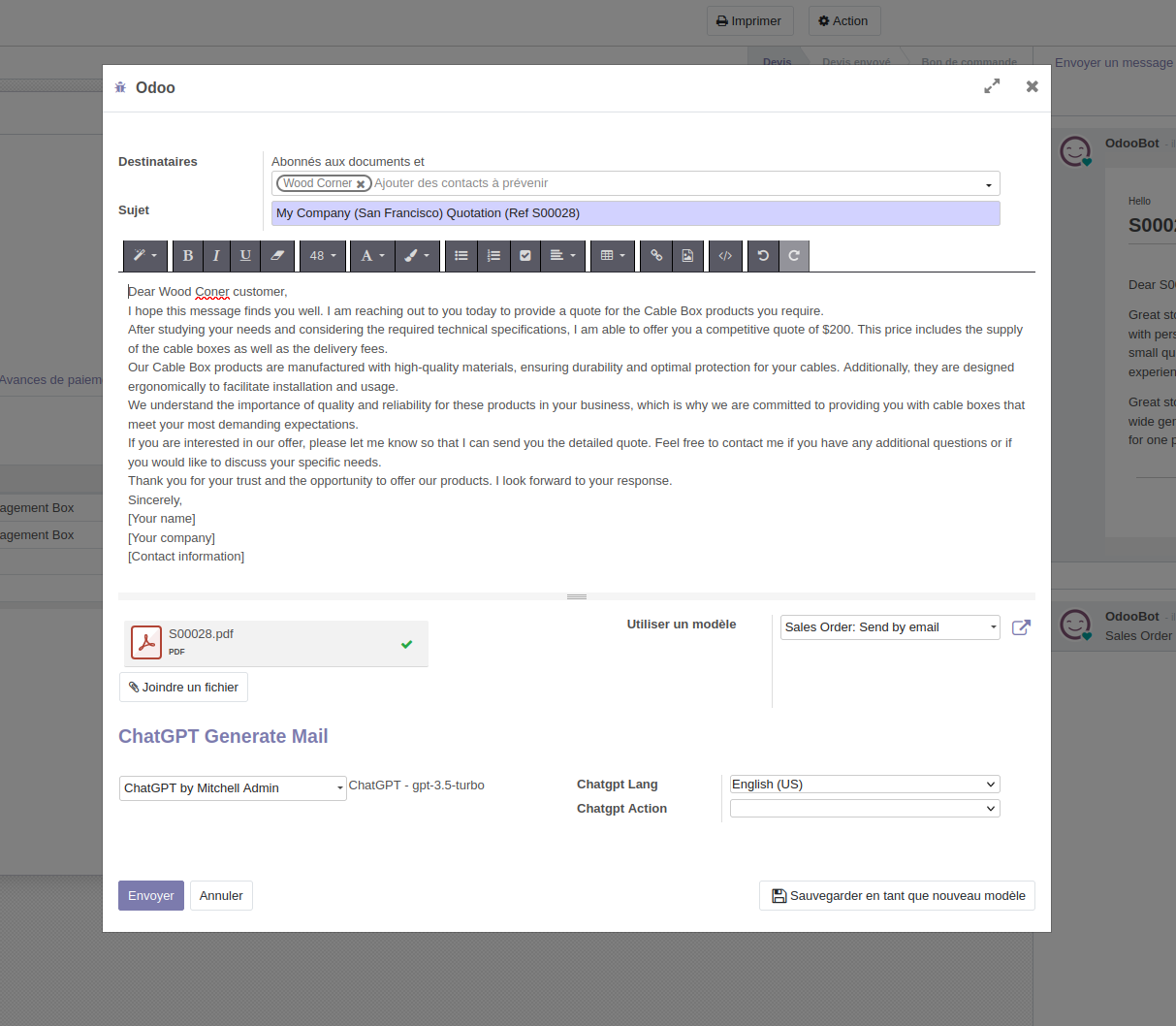1176x1026 pixels.
Task: Click into the email body text area
Action: 577,424
